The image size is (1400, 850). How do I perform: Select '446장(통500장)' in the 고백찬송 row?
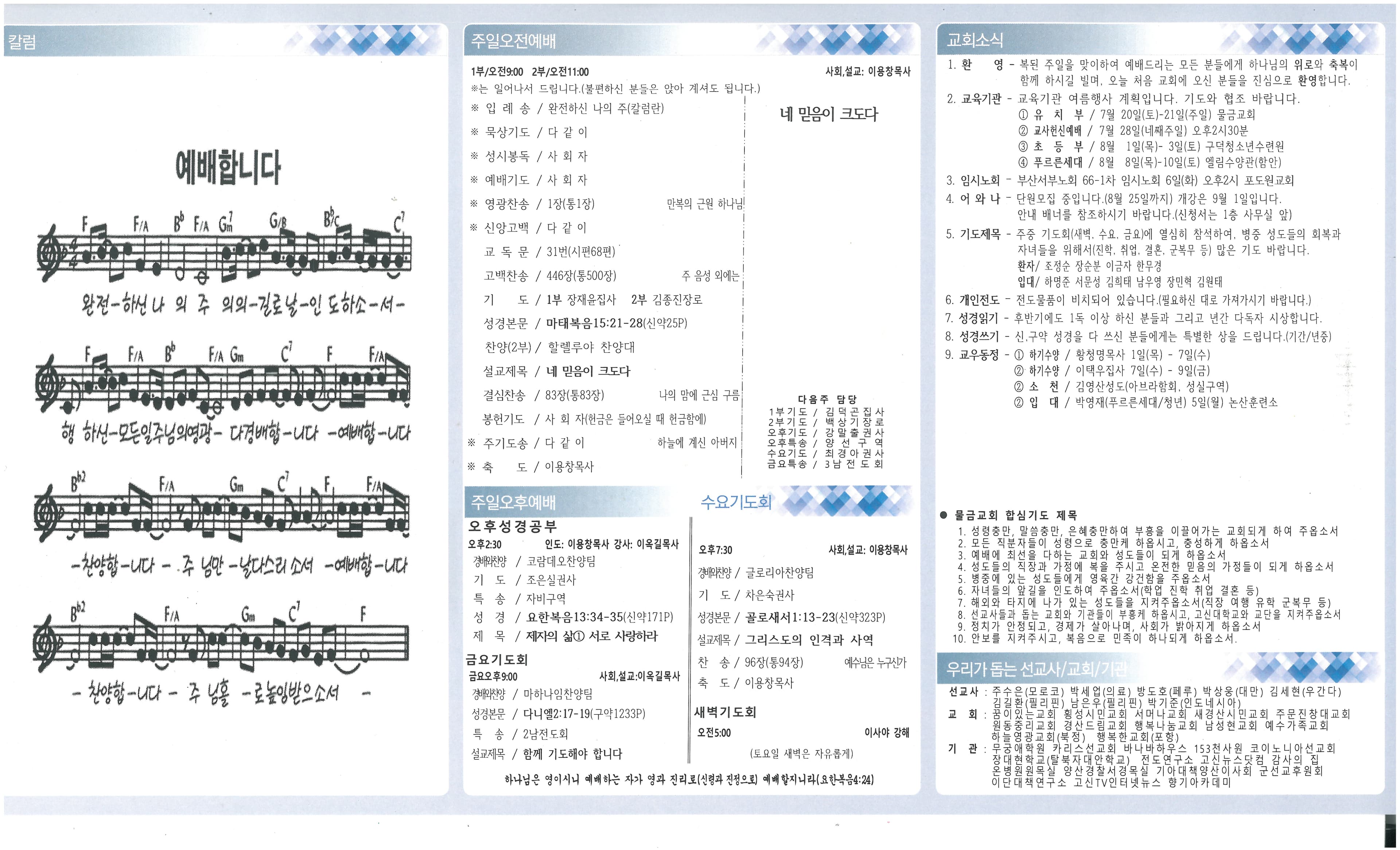pos(581,276)
